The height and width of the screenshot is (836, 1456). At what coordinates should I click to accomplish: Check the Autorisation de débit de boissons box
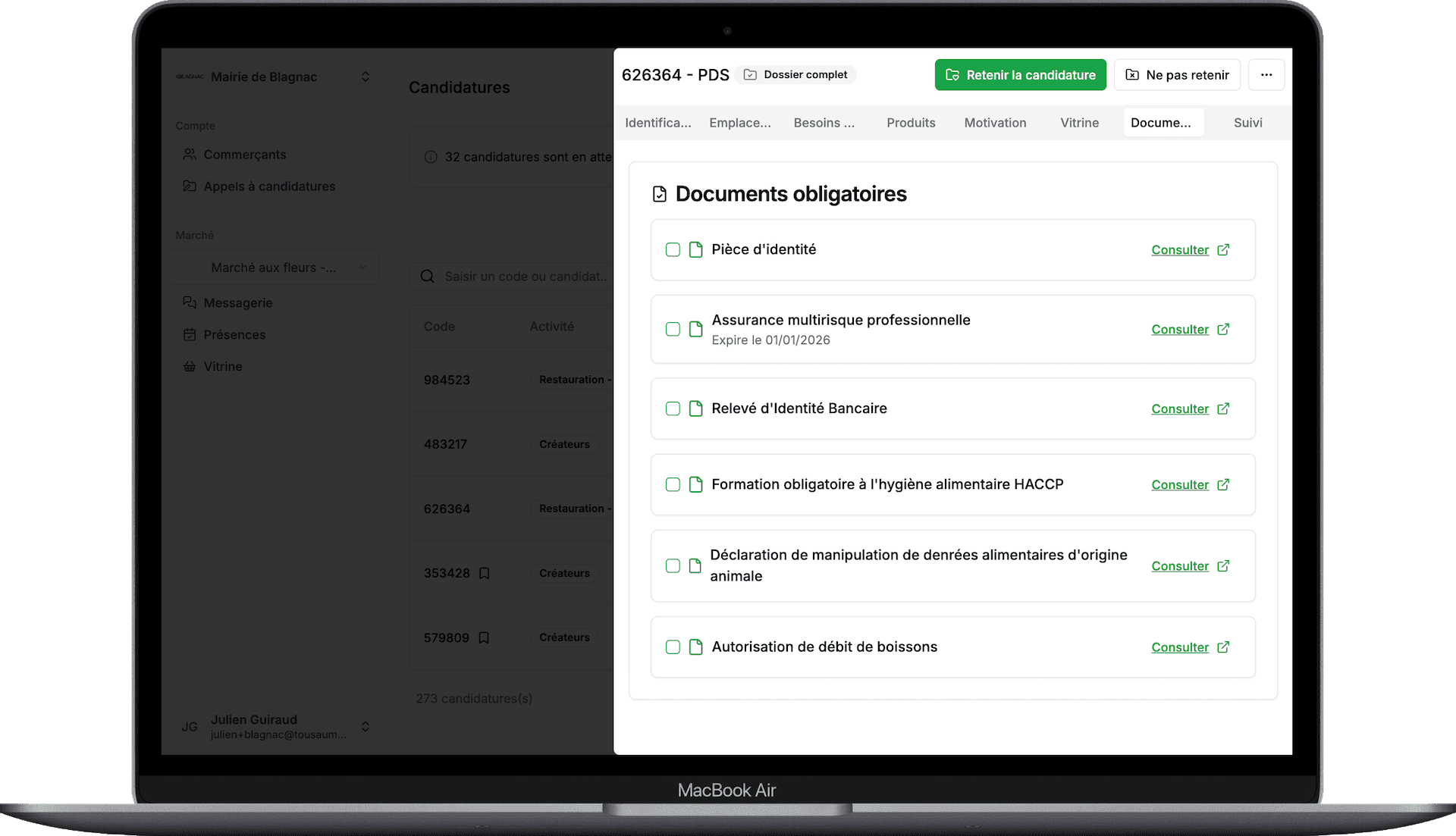(673, 647)
